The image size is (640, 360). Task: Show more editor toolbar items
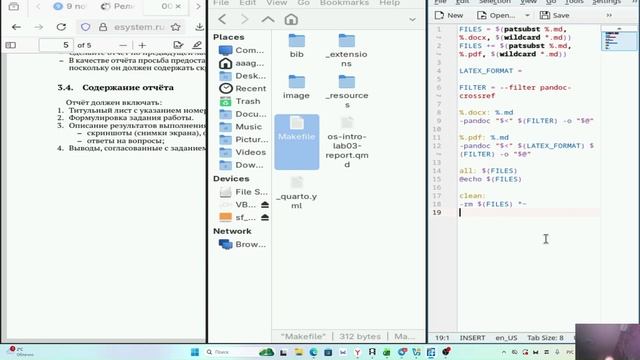click(x=609, y=16)
